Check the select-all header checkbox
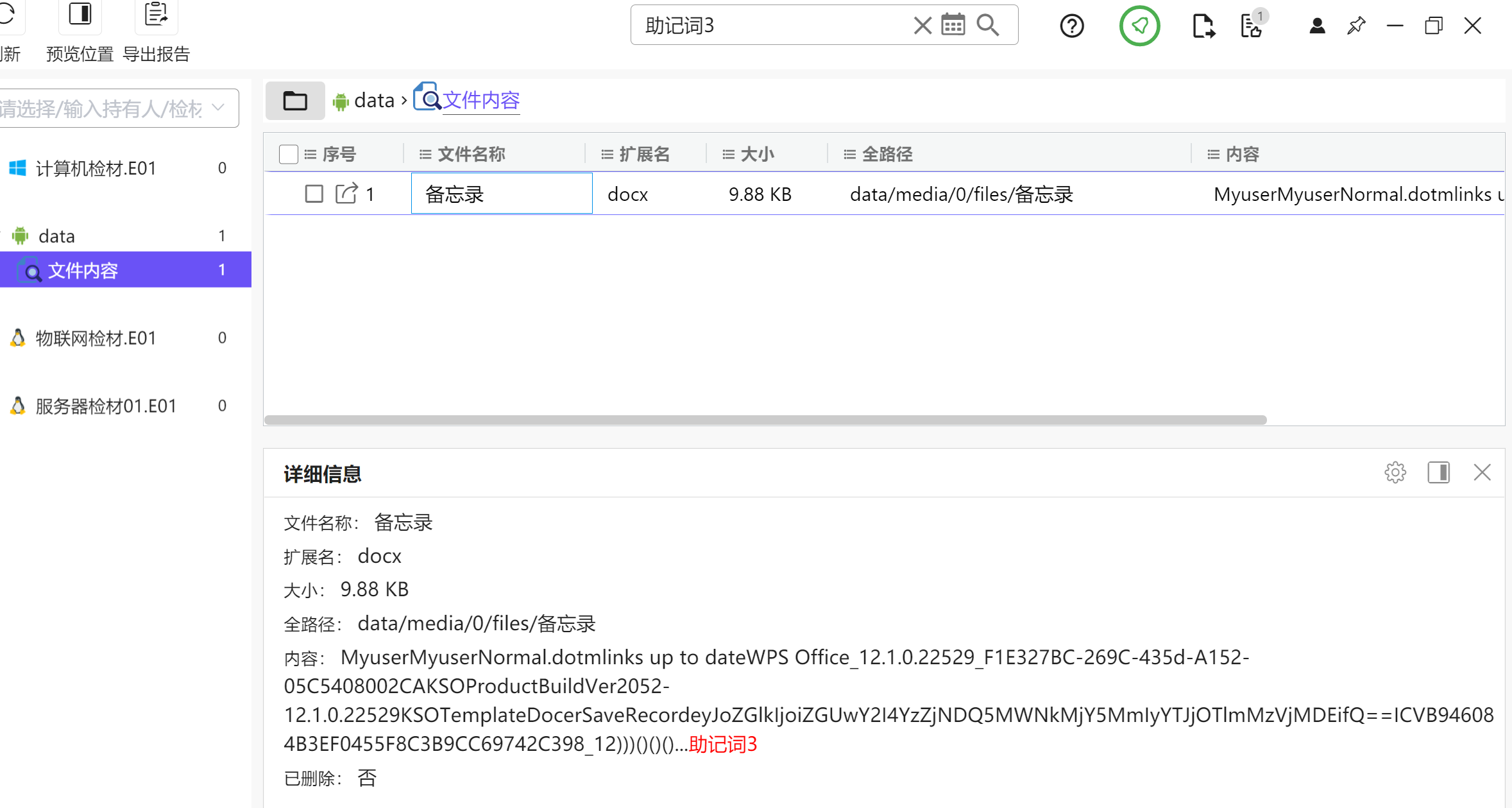Image resolution: width=1512 pixels, height=808 pixels. pos(289,155)
